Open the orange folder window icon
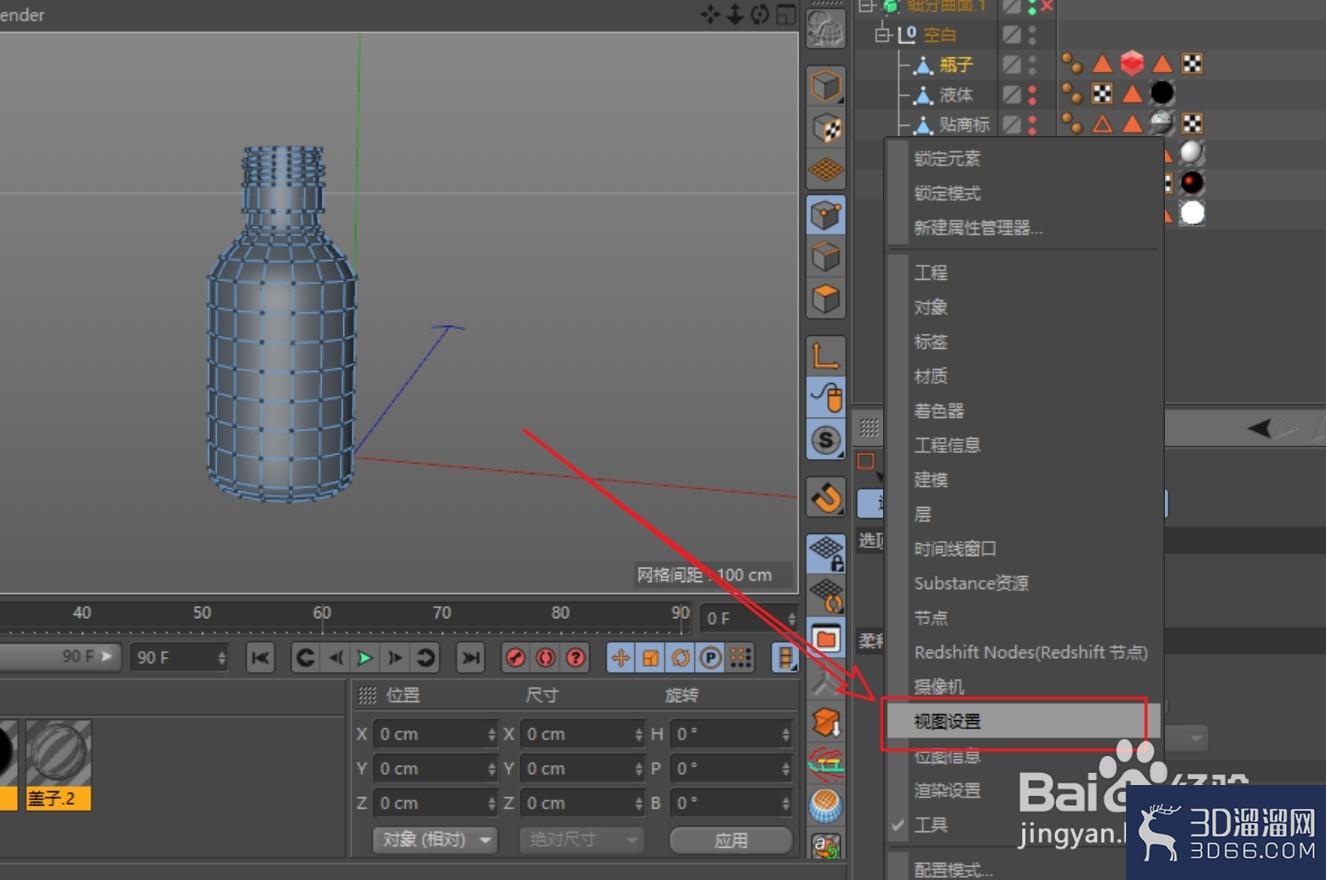 pos(826,637)
